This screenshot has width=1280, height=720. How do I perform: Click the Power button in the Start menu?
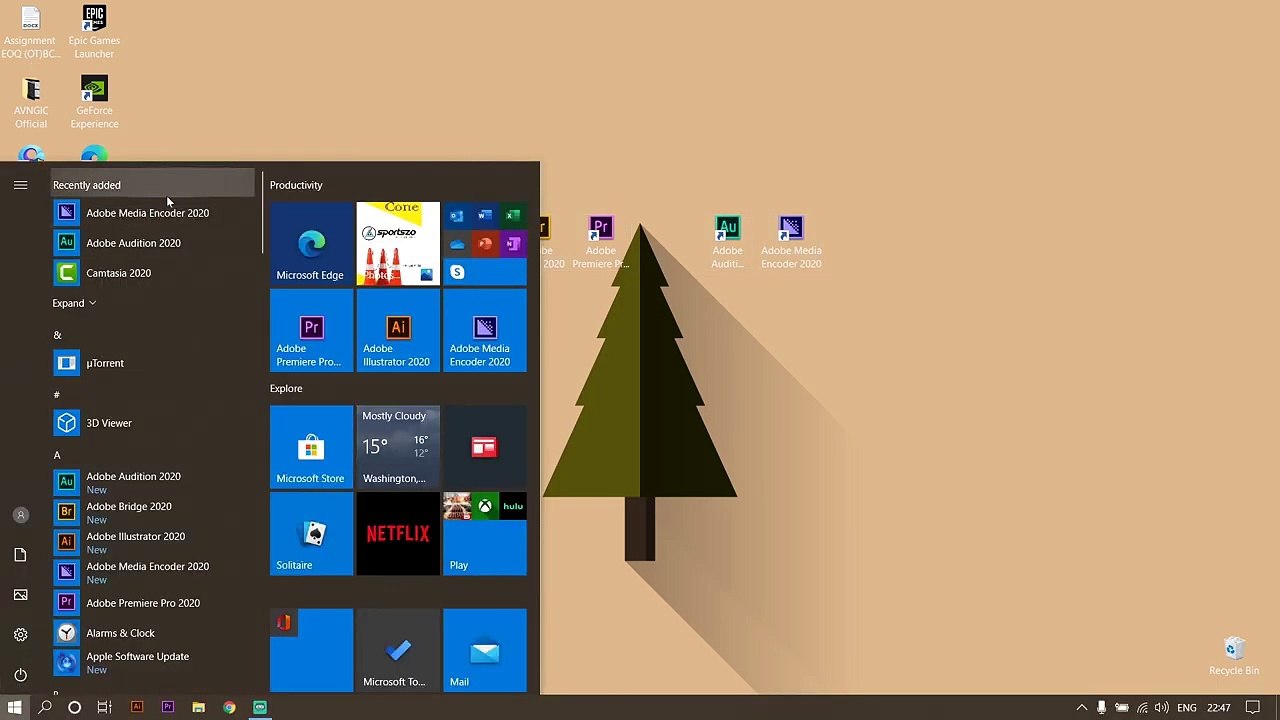point(20,675)
